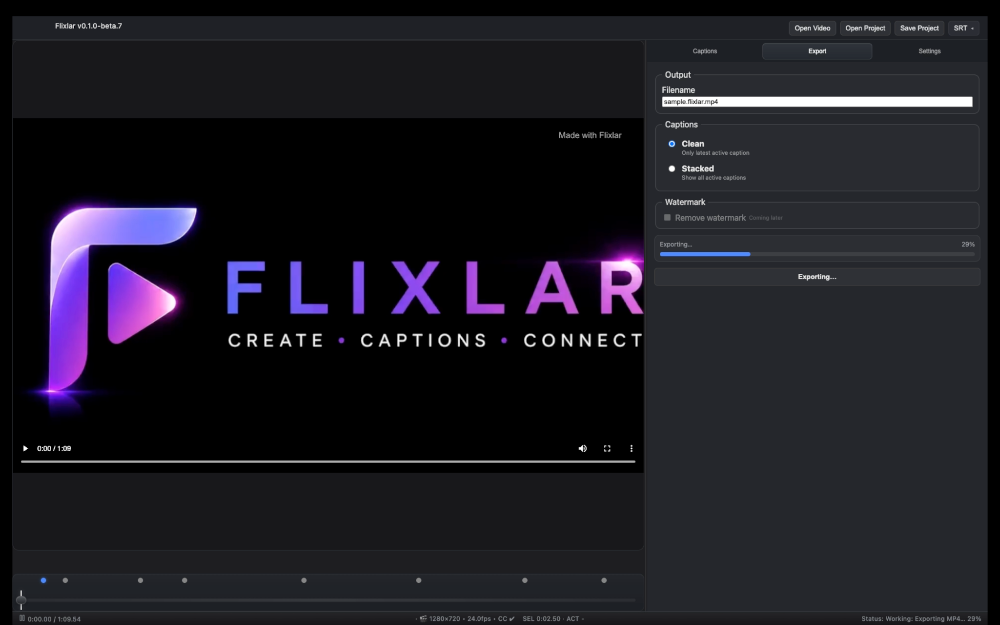Switch to the Captions tab
The height and width of the screenshot is (625, 1000).
[x=705, y=51]
